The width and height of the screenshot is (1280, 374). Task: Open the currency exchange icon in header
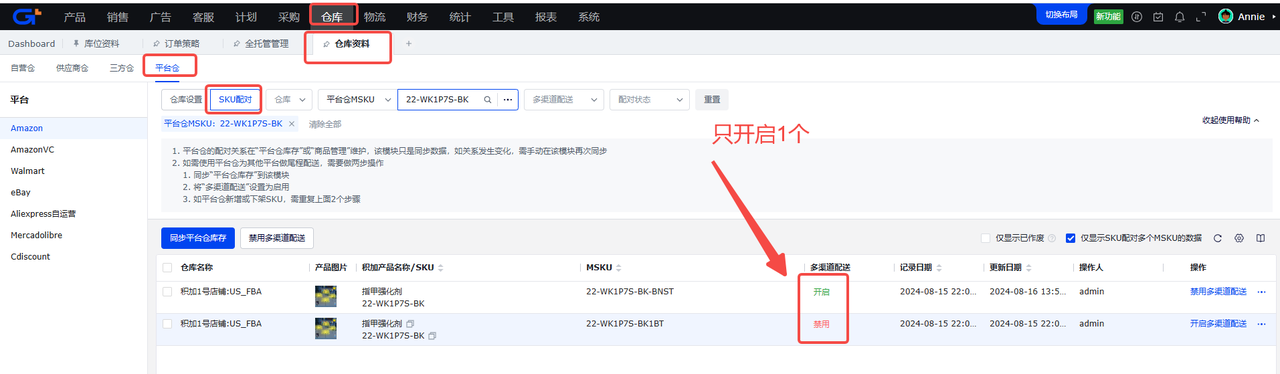pyautogui.click(x=1136, y=16)
